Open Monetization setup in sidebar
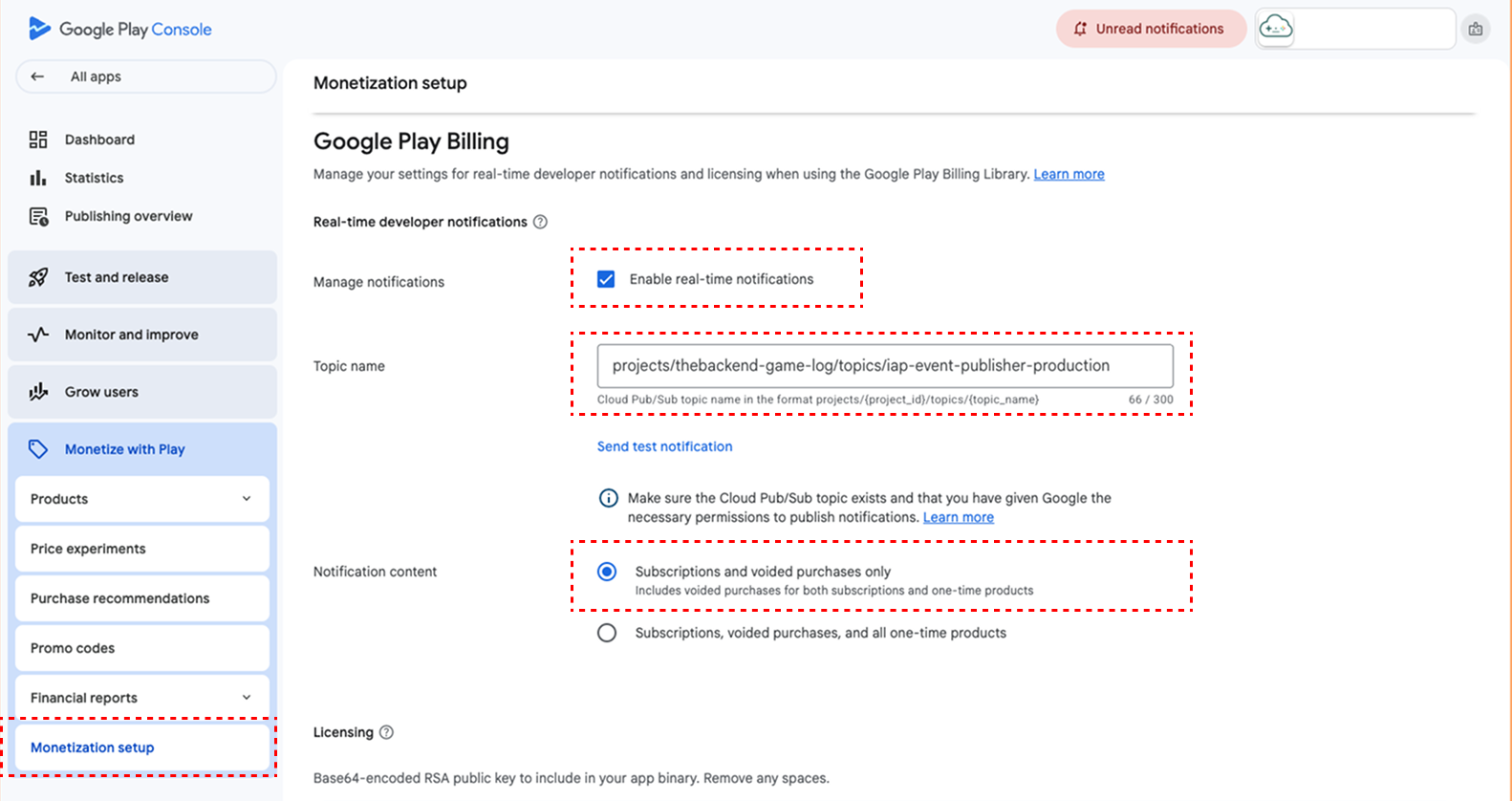Image resolution: width=1512 pixels, height=801 pixels. tap(93, 747)
